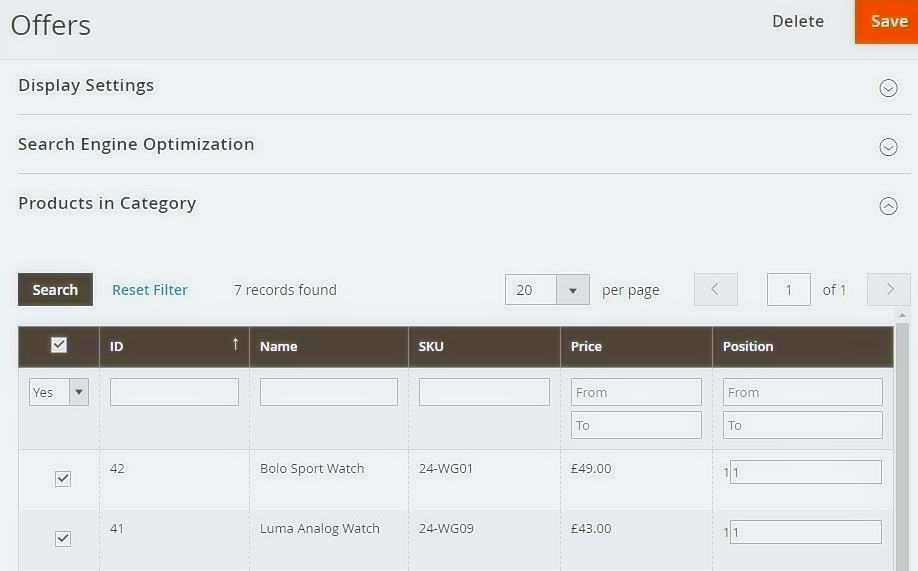Collapse Products in Category chevron icon
Image resolution: width=918 pixels, height=571 pixels.
pyautogui.click(x=888, y=206)
